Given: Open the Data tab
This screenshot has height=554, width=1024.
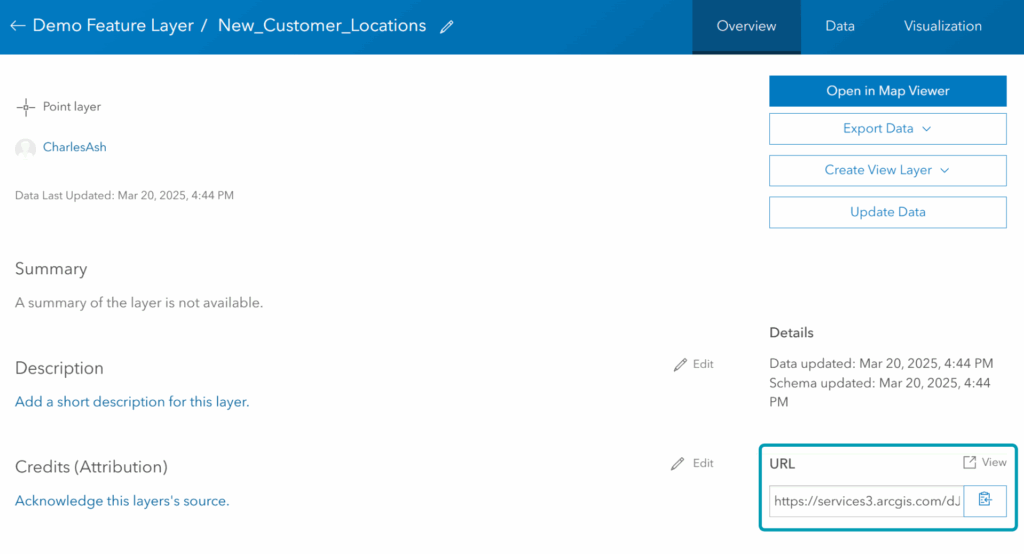Looking at the screenshot, I should (840, 27).
